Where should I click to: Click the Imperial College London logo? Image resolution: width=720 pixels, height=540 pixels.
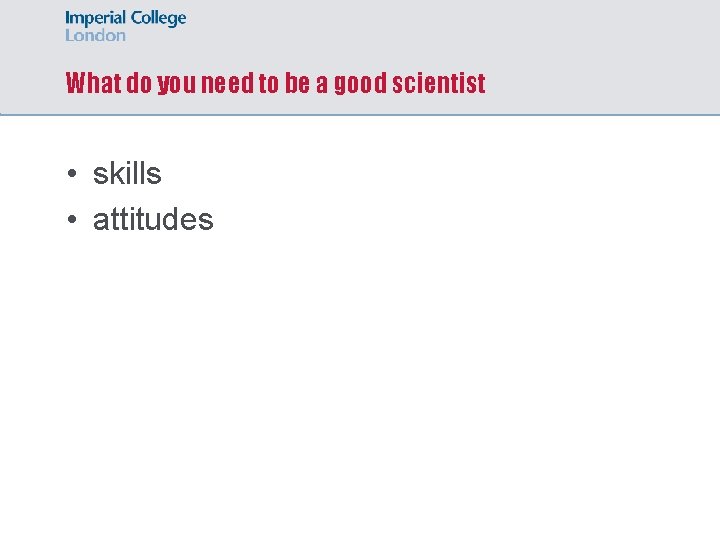[125, 26]
